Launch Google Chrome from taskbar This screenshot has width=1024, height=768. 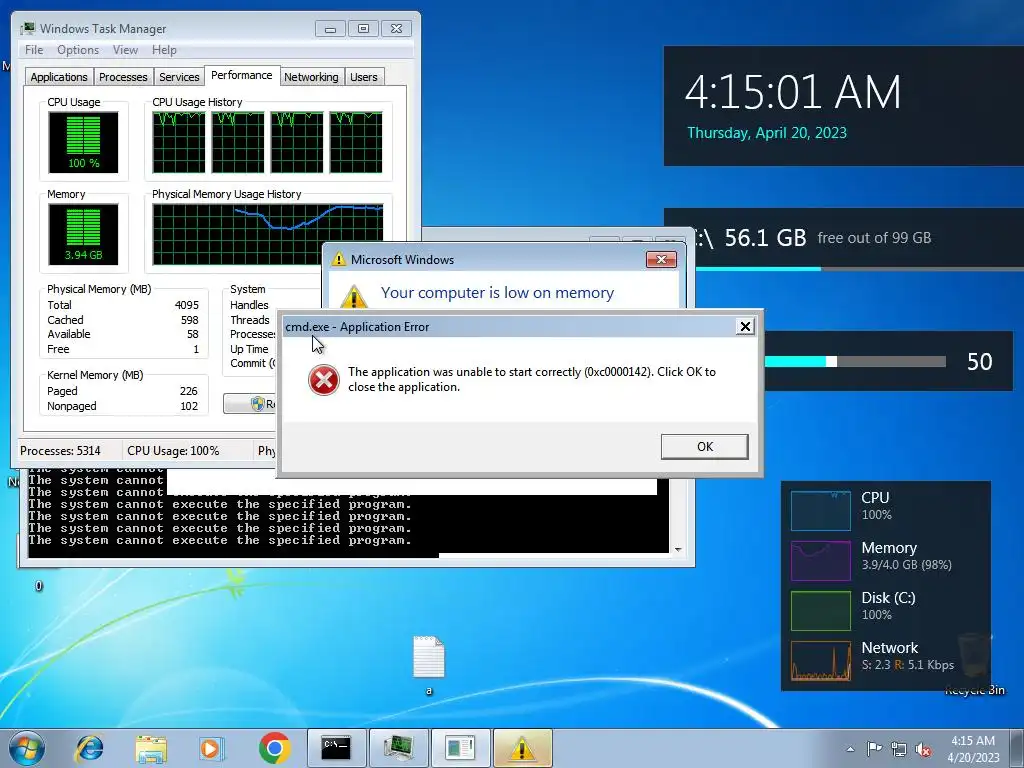point(274,748)
